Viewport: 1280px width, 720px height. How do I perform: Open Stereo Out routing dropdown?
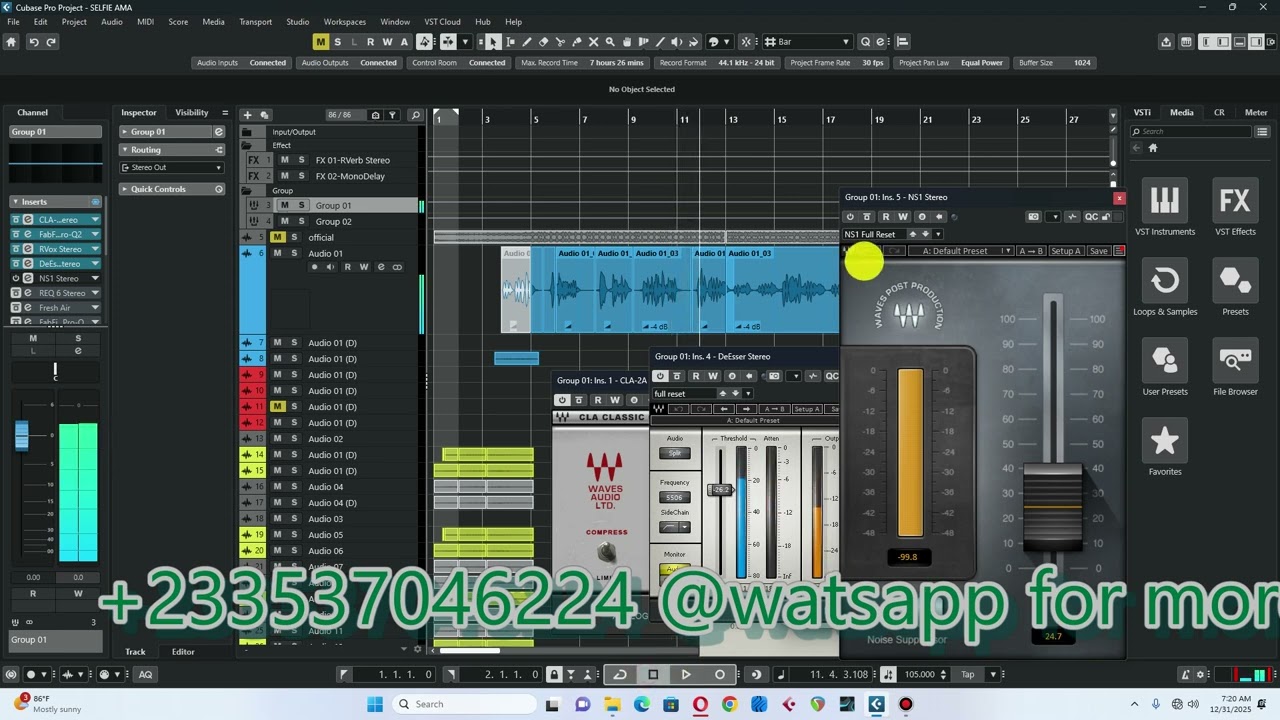172,167
